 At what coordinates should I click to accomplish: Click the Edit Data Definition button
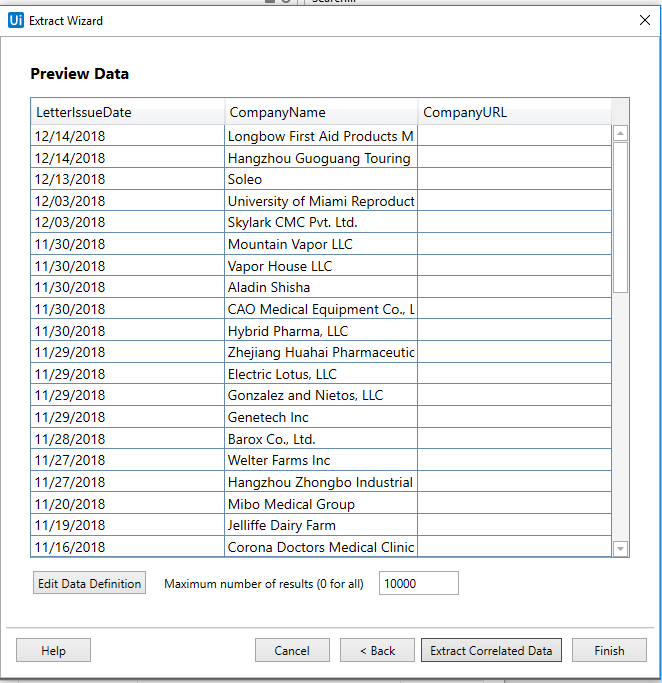89,583
